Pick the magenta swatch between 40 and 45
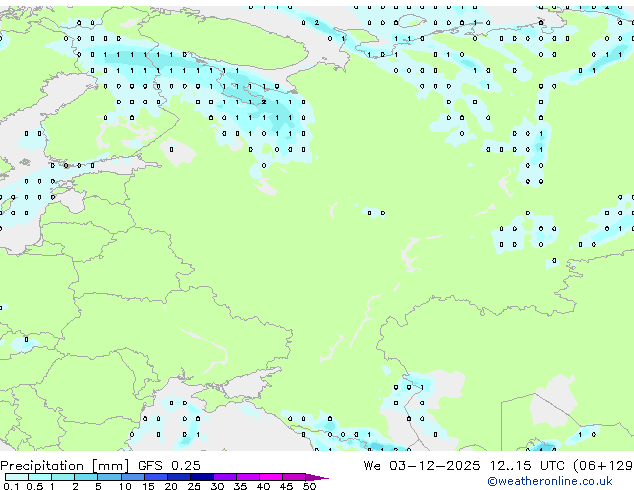 (271, 477)
